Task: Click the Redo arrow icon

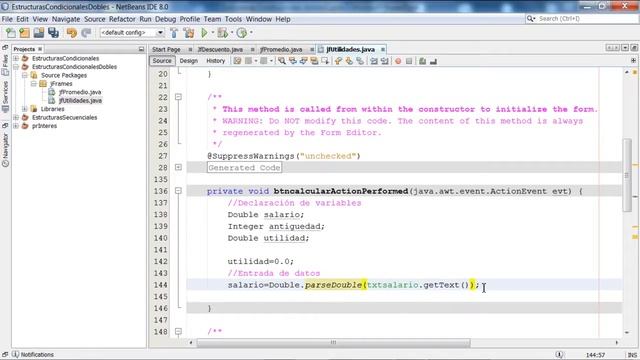Action: [86, 33]
